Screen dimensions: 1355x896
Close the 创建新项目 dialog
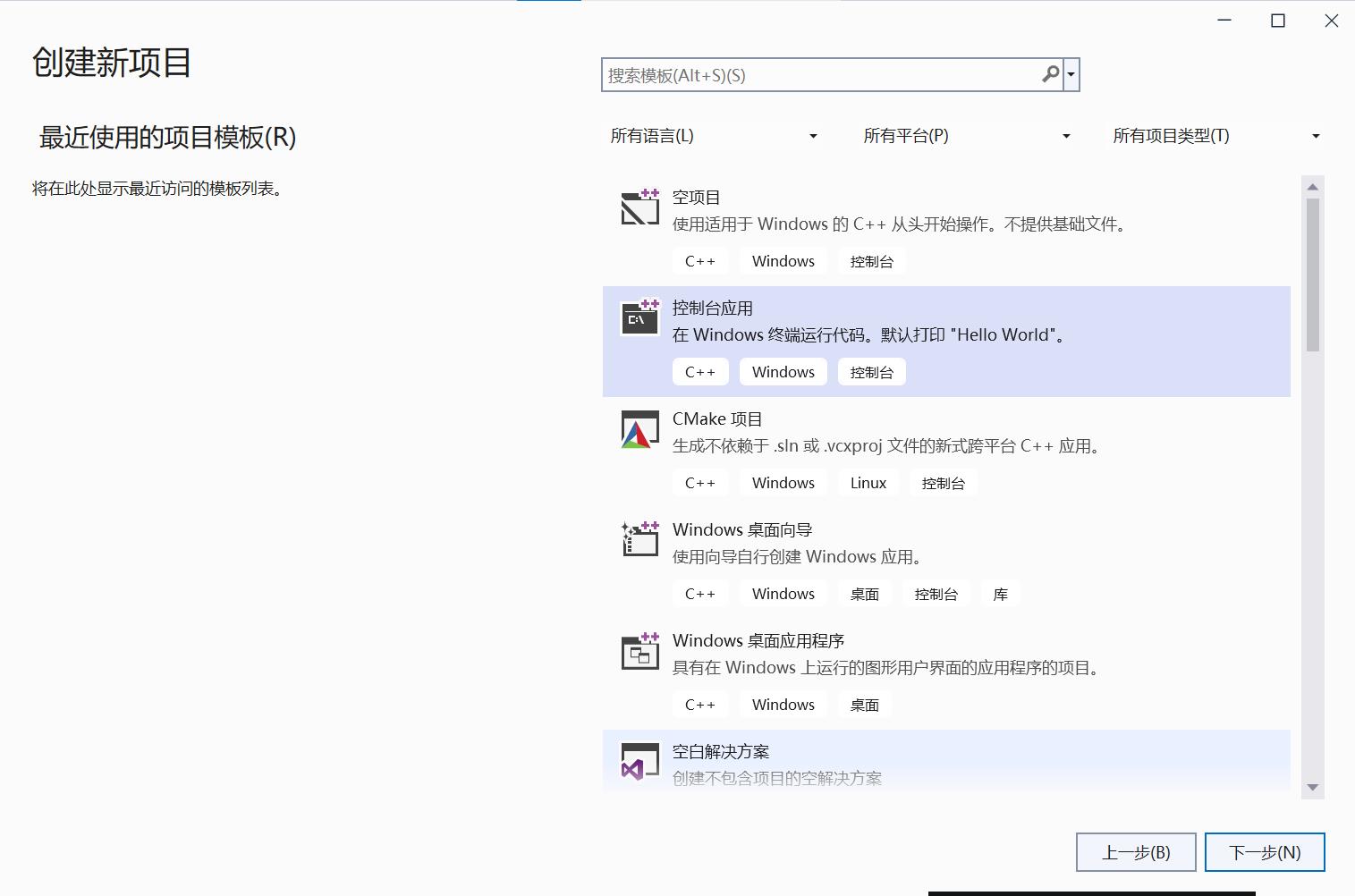tap(1332, 21)
